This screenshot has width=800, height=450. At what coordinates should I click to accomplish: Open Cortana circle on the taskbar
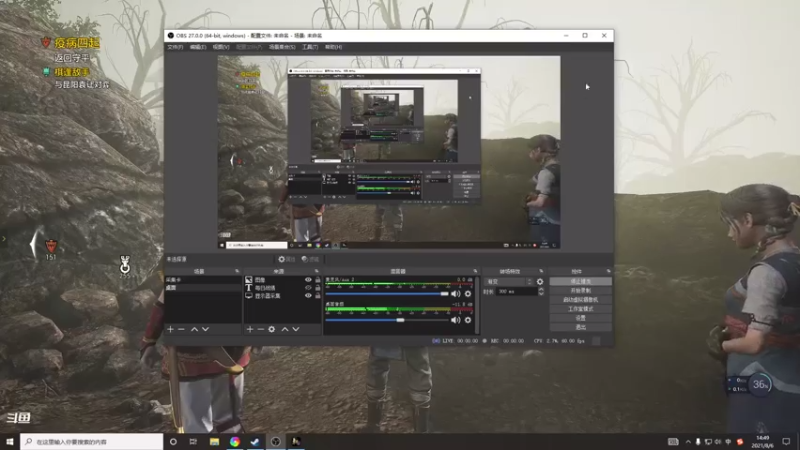coord(173,442)
